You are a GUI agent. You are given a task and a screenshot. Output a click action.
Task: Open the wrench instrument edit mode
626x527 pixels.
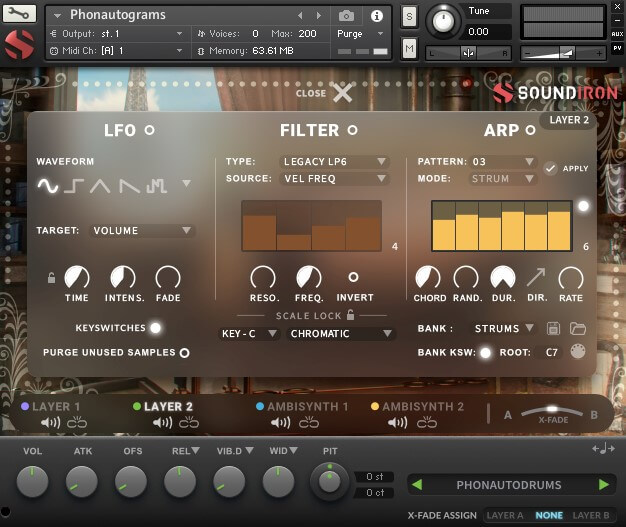[19, 13]
